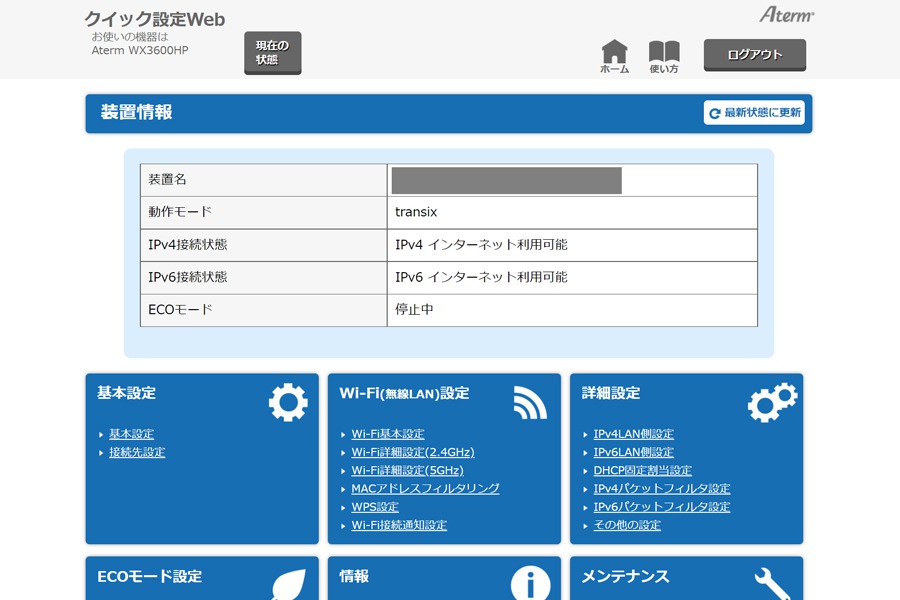Click the ログアウト button
Image resolution: width=900 pixels, height=600 pixels.
pos(755,55)
